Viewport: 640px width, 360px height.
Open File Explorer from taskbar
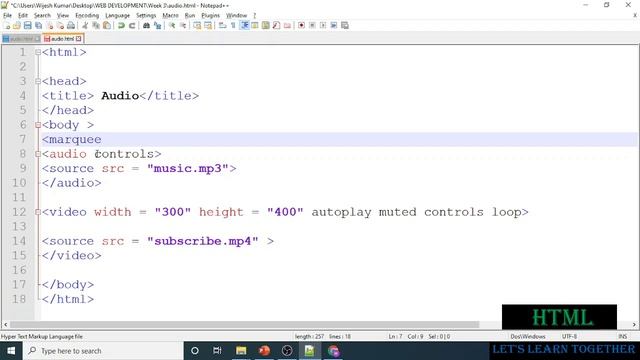[x=241, y=351]
